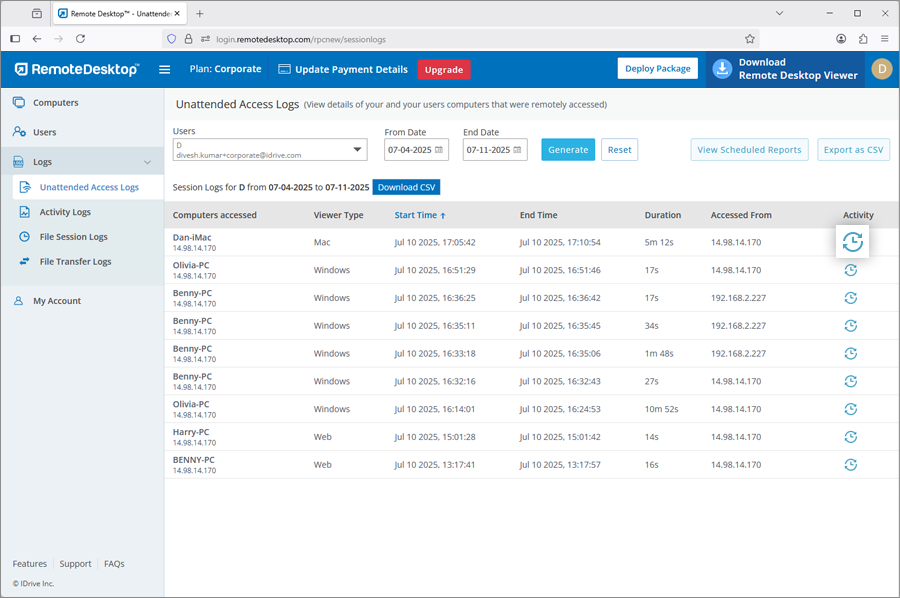Click the Download CSV button
The width and height of the screenshot is (900, 598).
tap(405, 187)
